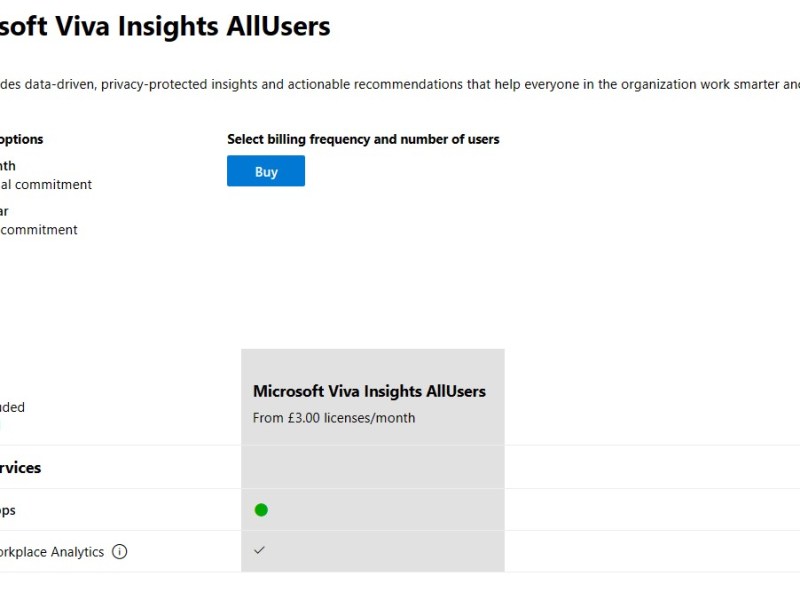Click the Included label above the table
This screenshot has height=600, width=800.
13,407
